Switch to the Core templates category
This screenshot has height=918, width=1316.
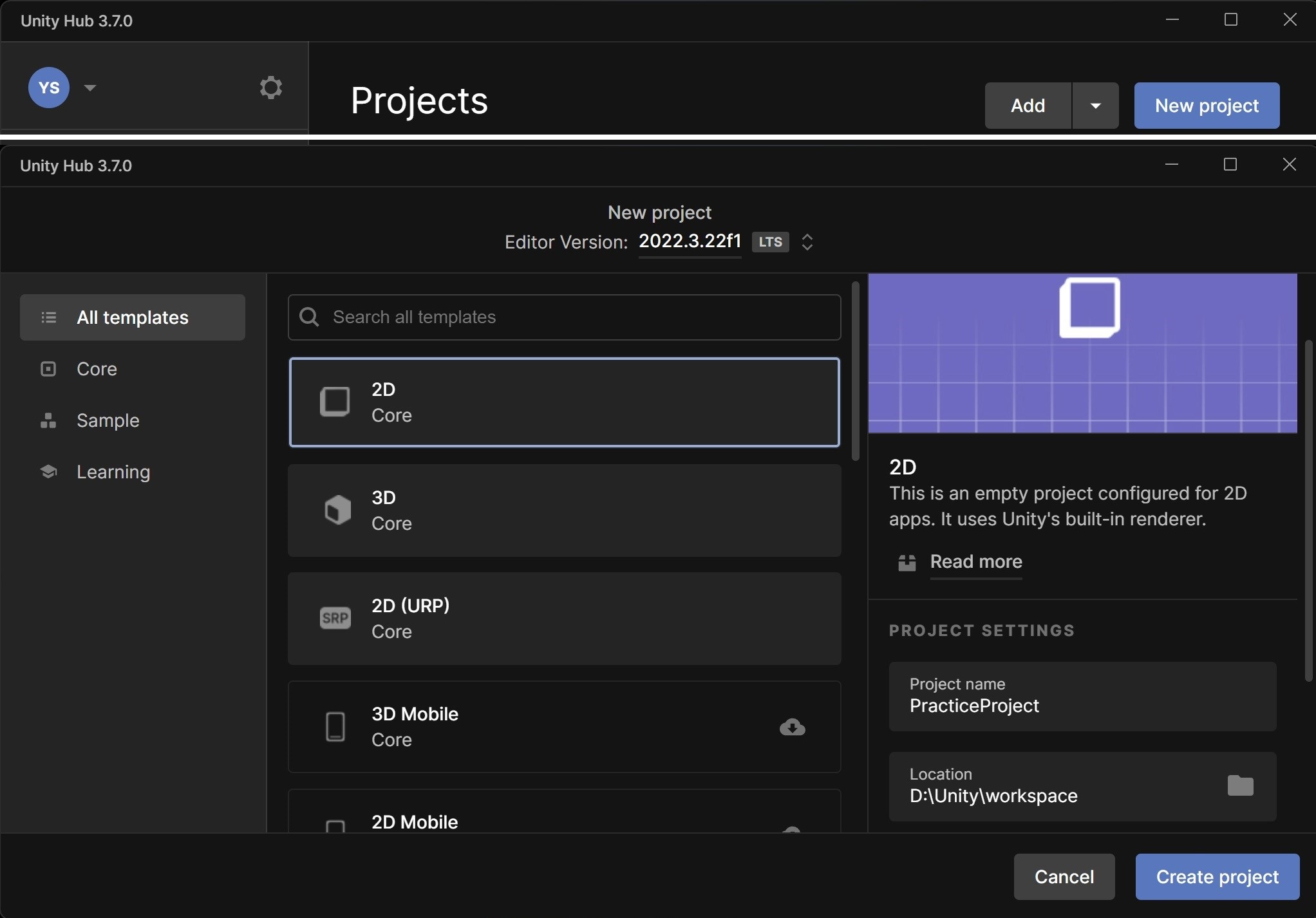point(97,369)
